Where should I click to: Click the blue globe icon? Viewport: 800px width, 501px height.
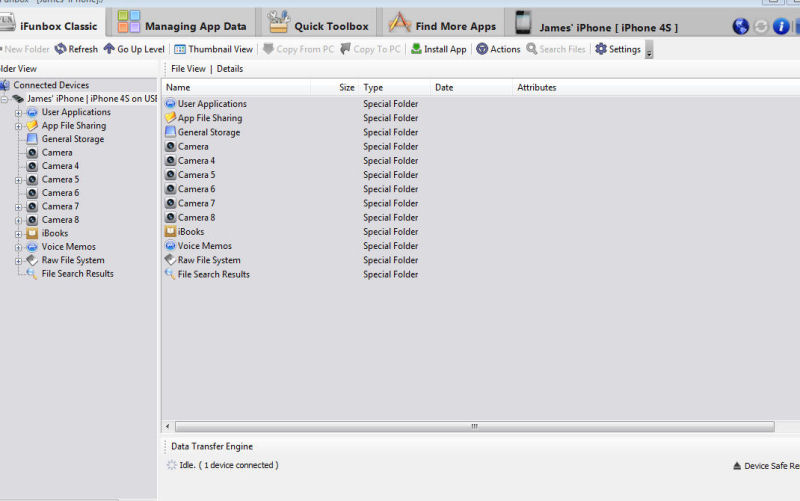click(740, 26)
